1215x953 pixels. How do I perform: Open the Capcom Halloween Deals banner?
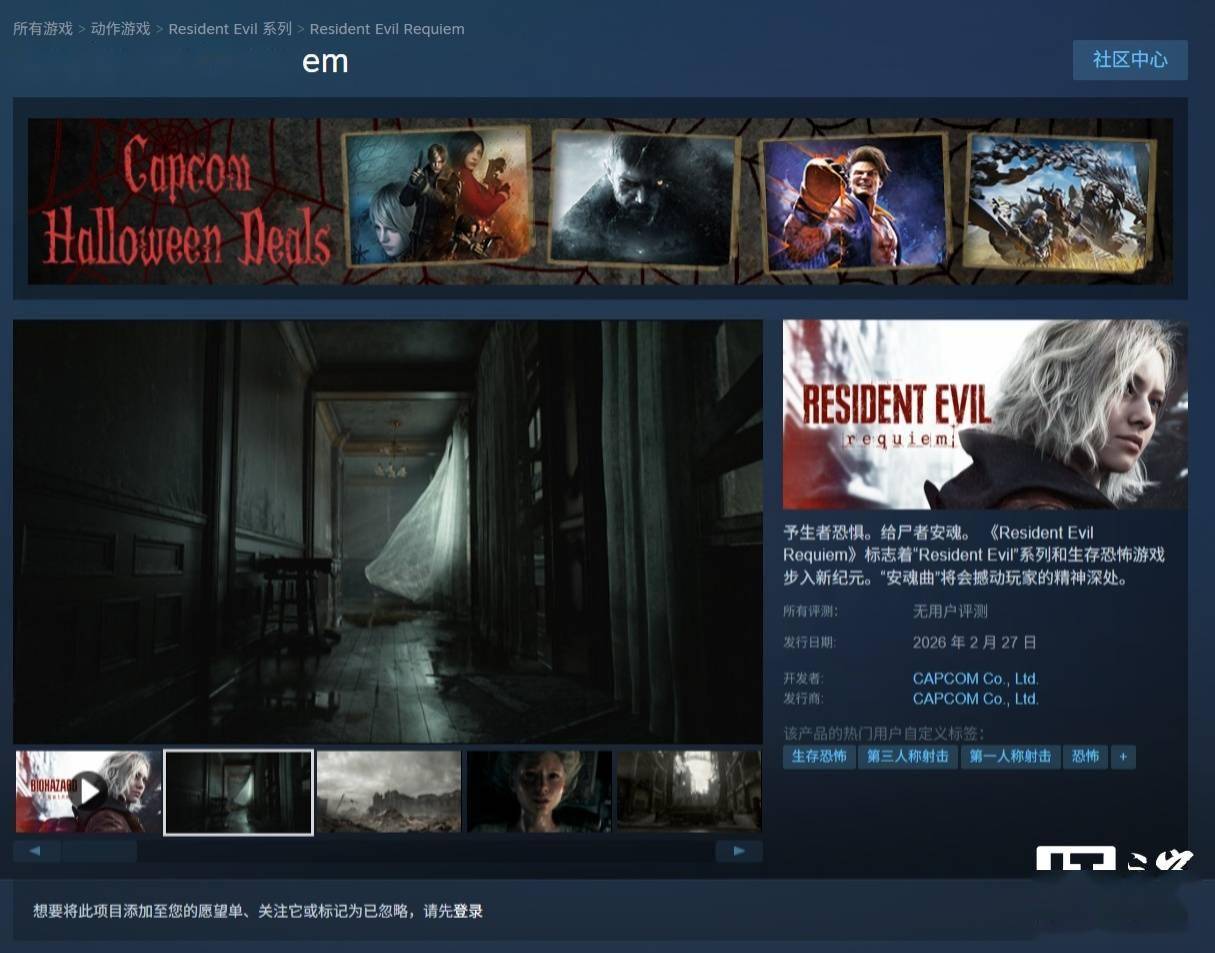pyautogui.click(x=600, y=201)
